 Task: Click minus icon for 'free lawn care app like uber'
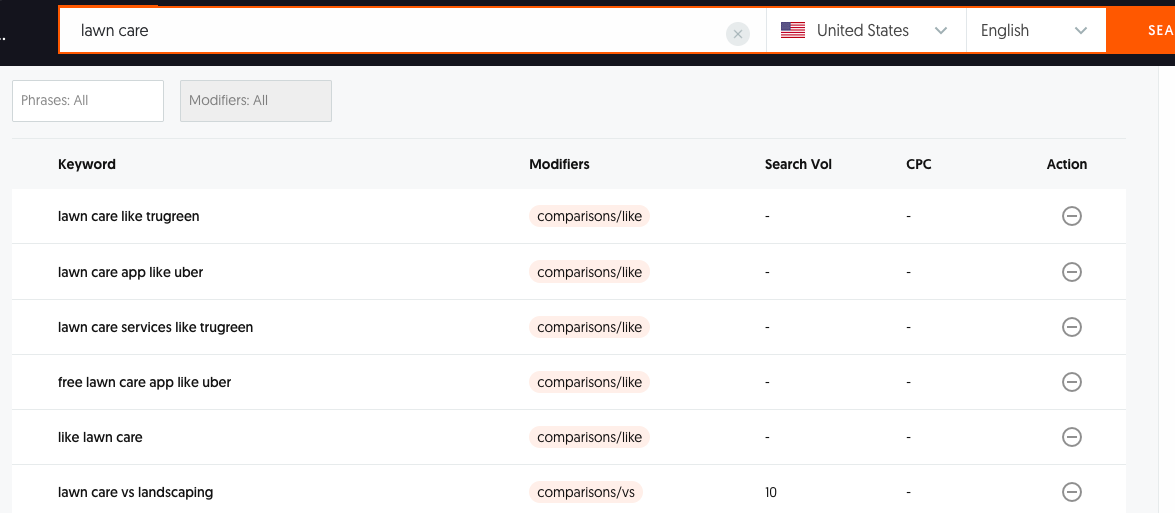click(1071, 382)
